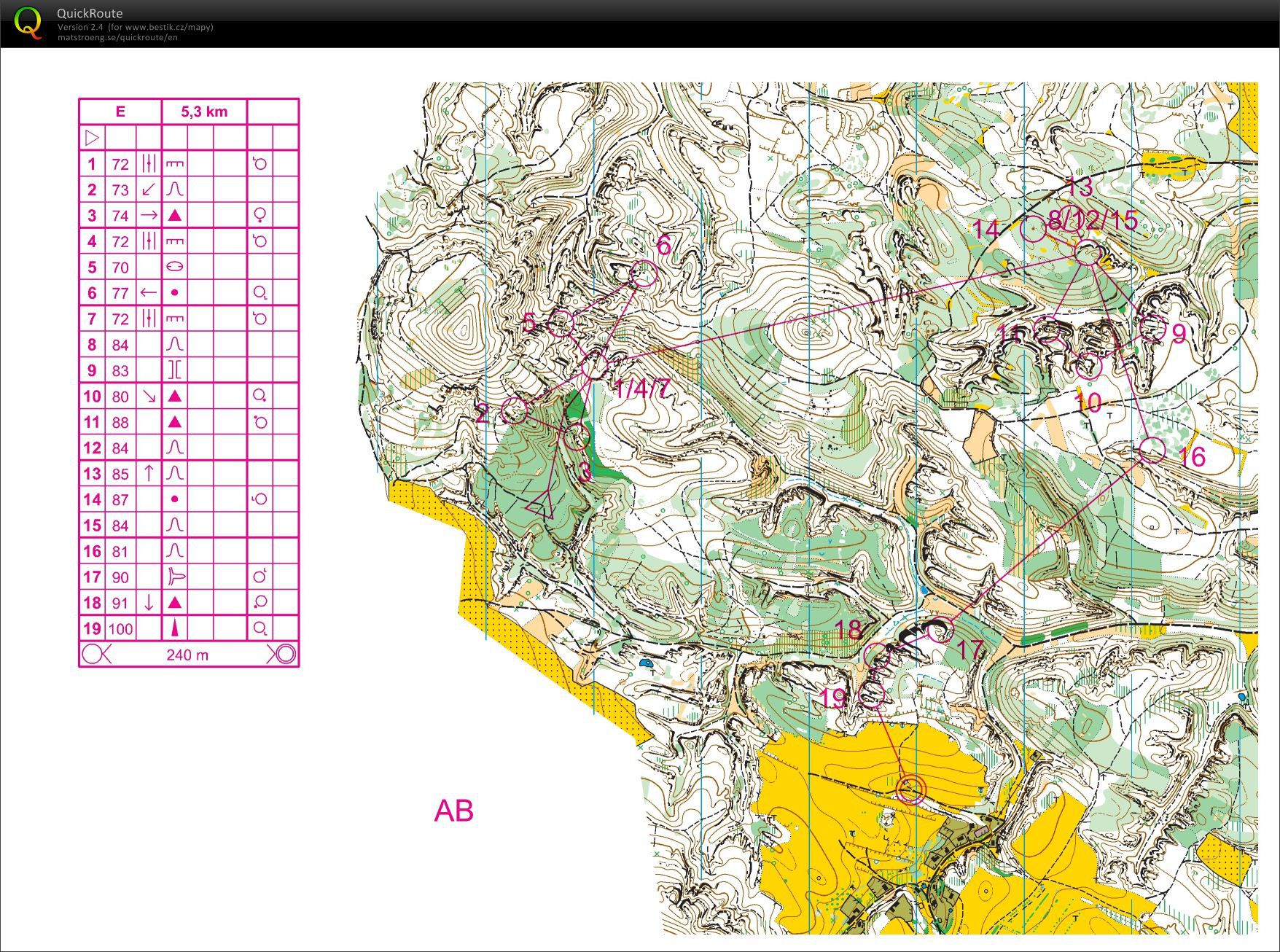Click the boulder triangle symbol in row 3

pyautogui.click(x=174, y=215)
